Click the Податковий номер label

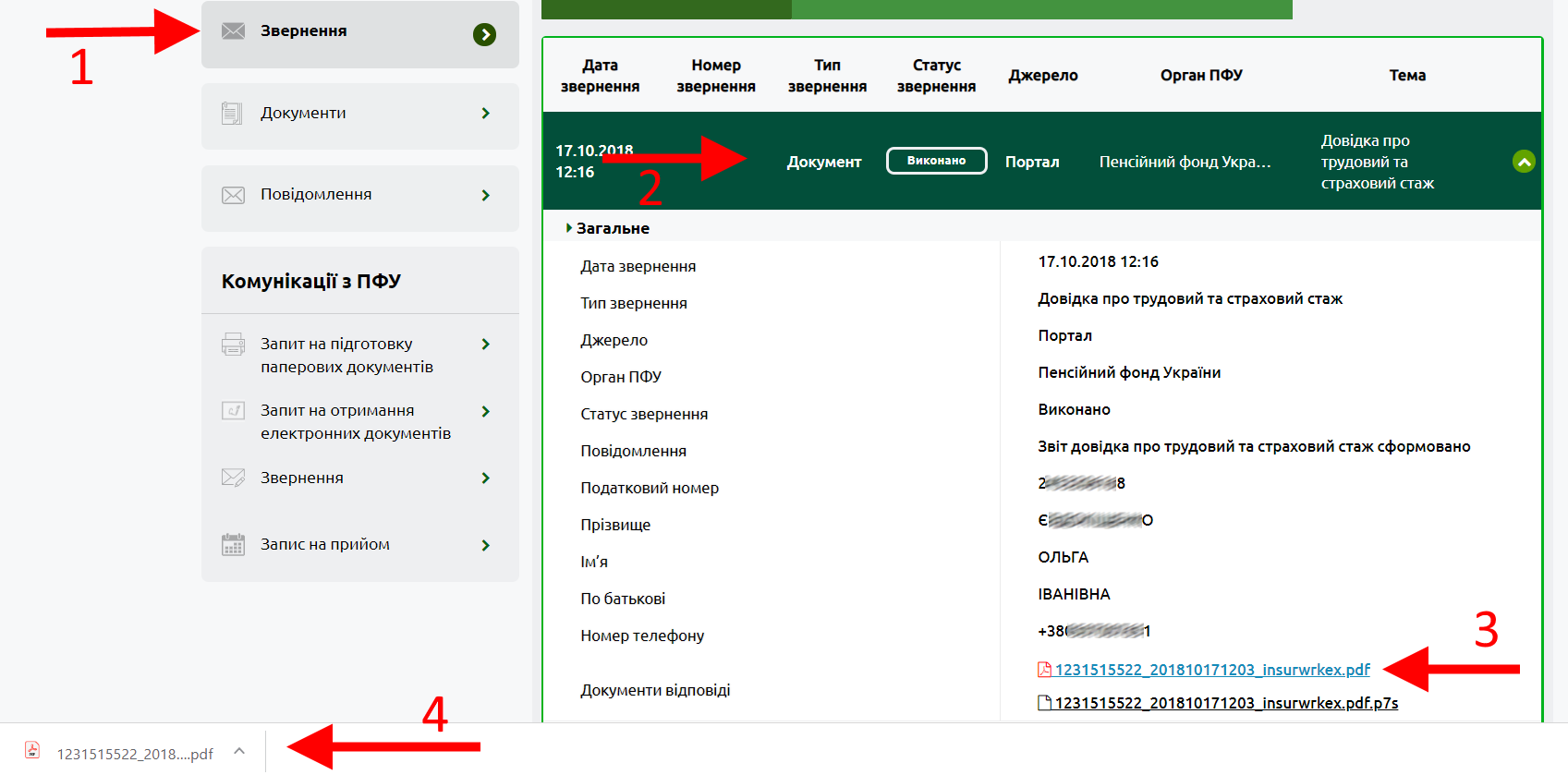pos(650,488)
